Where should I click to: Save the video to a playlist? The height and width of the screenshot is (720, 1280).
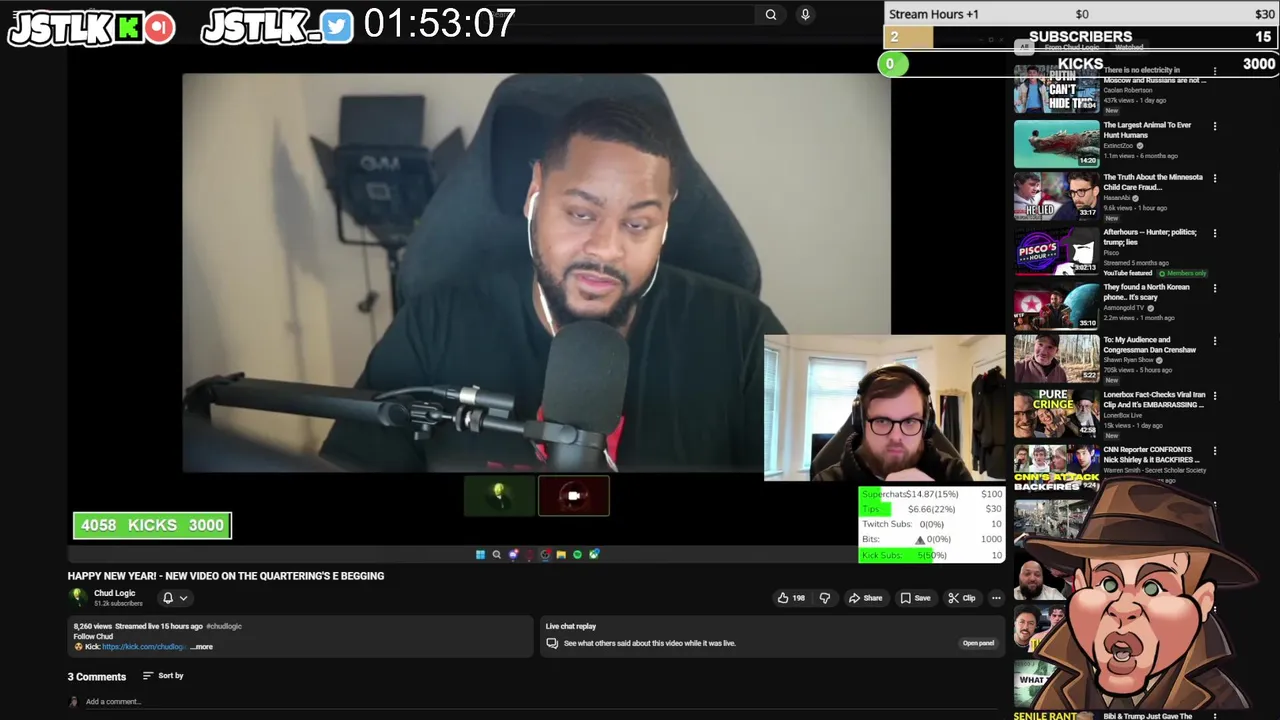pyautogui.click(x=915, y=598)
